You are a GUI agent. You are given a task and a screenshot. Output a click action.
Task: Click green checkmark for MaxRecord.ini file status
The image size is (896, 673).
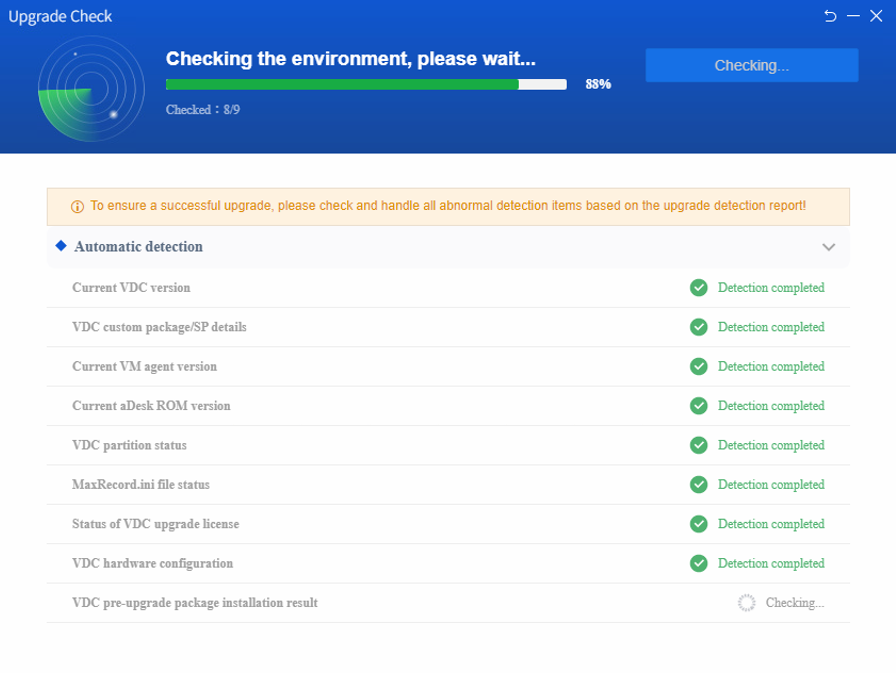point(698,484)
